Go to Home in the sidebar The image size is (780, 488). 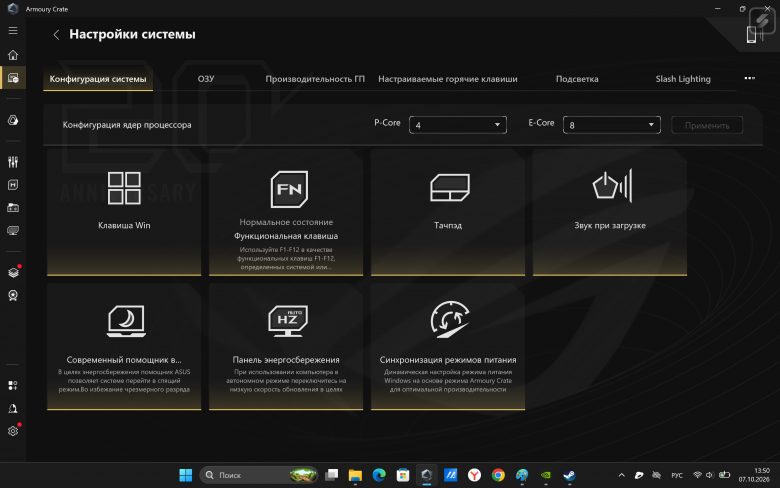pyautogui.click(x=13, y=55)
